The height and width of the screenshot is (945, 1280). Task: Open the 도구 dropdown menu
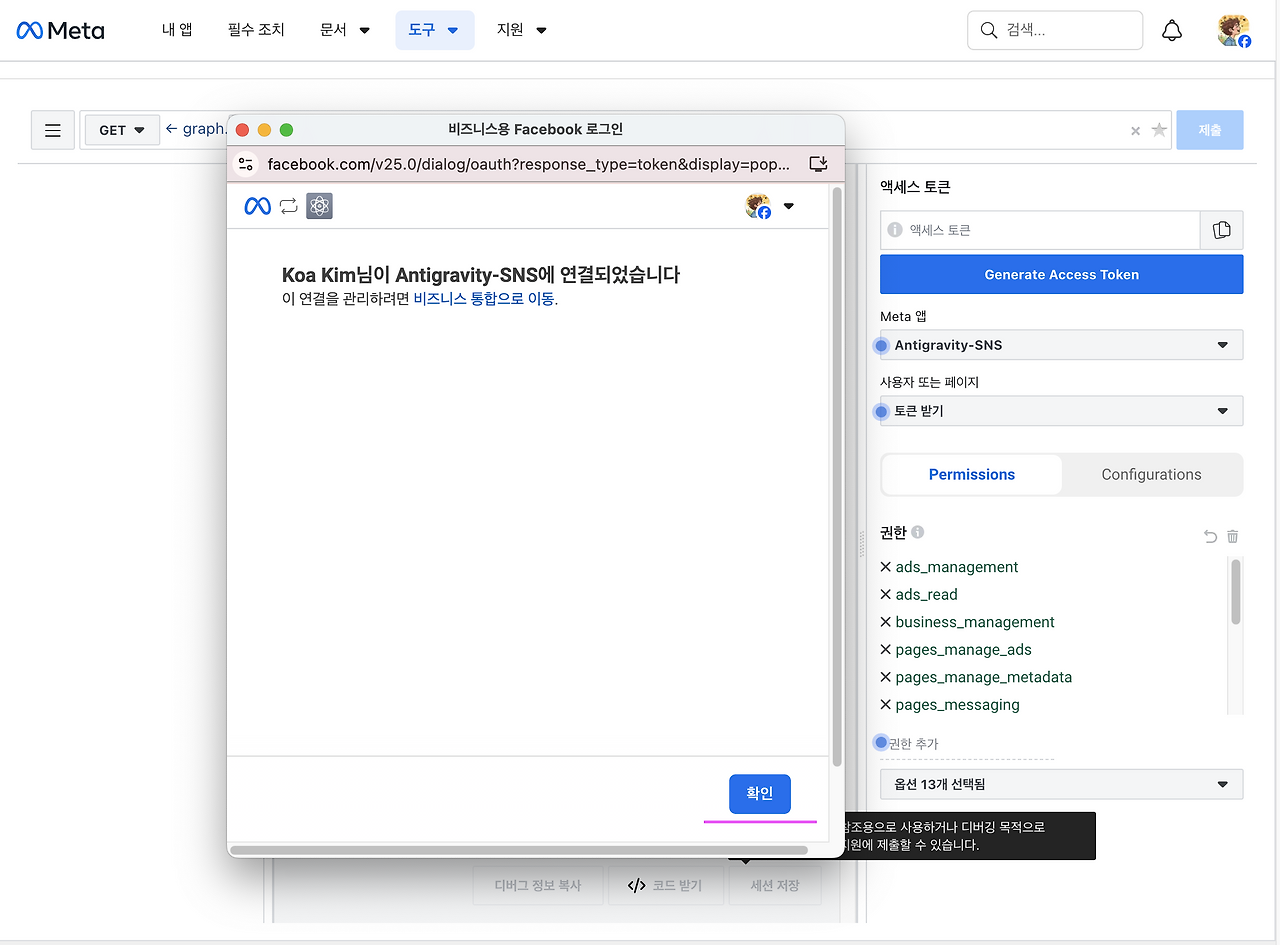pyautogui.click(x=434, y=30)
